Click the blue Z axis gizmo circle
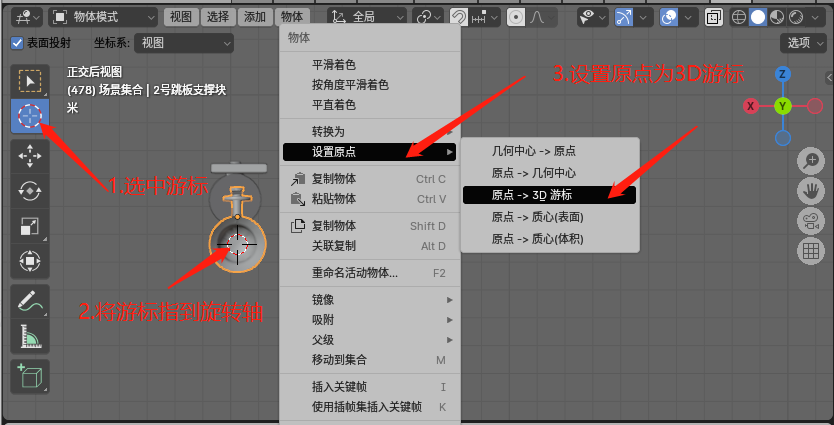Viewport: 834px width, 425px height. click(x=782, y=74)
